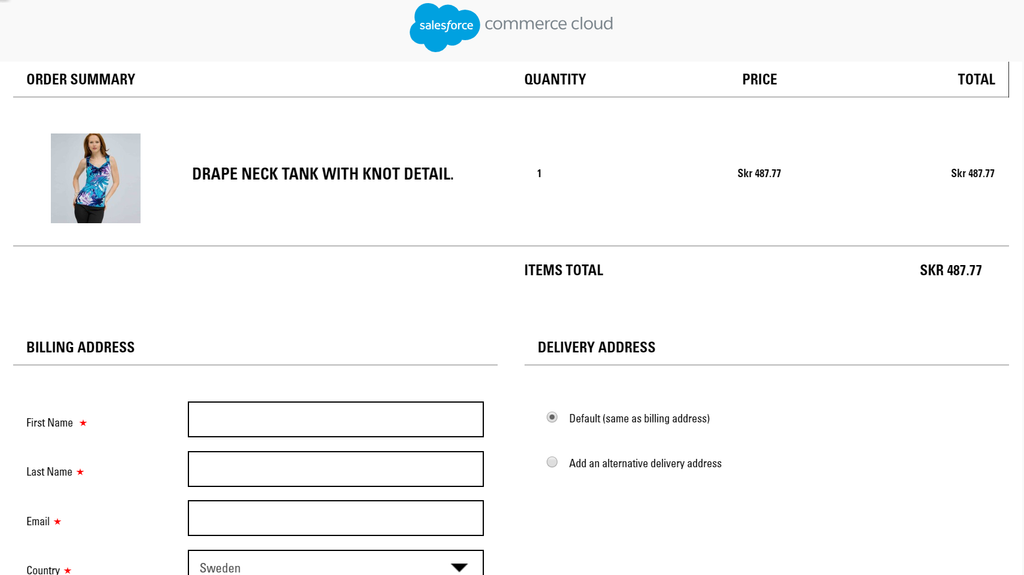This screenshot has height=575, width=1024.
Task: Click the Salesforce cloud logo
Action: coord(445,26)
